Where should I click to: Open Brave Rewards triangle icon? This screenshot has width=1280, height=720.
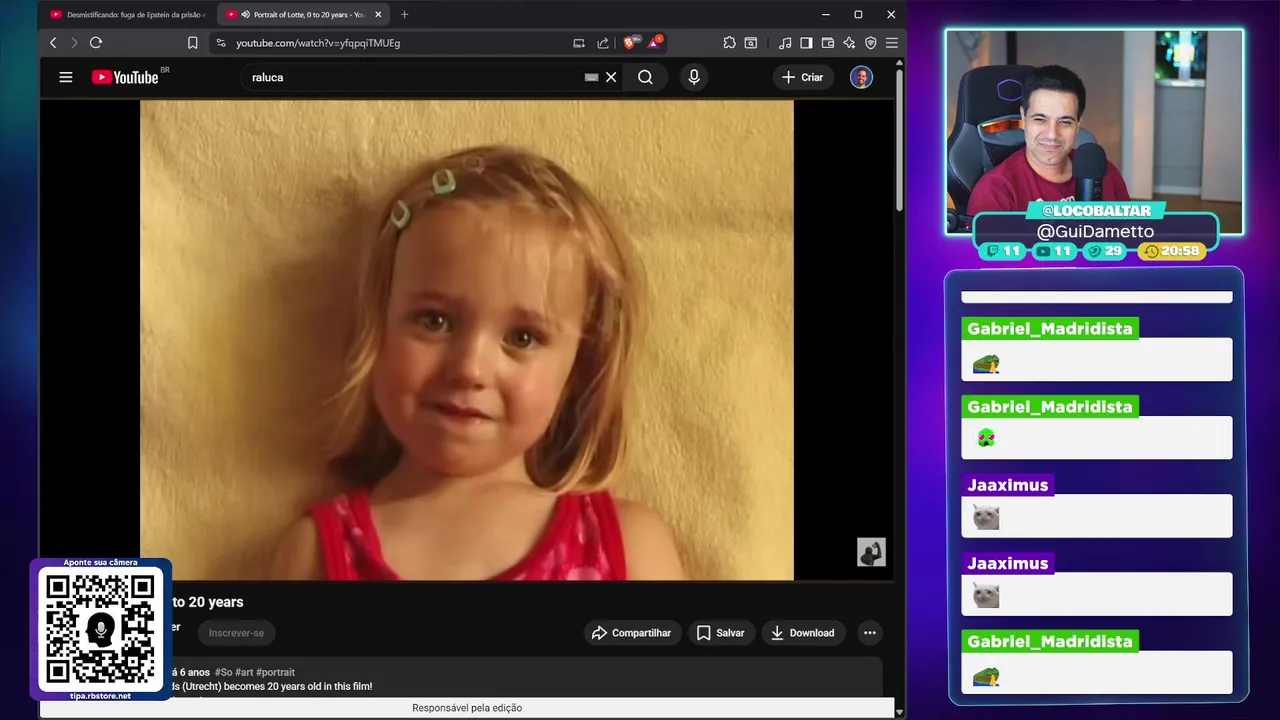pos(654,42)
